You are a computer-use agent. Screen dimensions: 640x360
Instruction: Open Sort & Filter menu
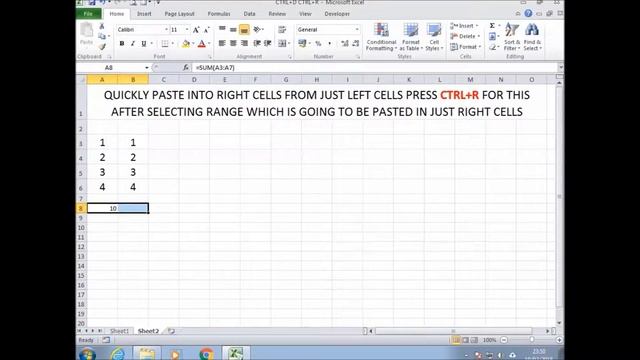click(x=512, y=37)
